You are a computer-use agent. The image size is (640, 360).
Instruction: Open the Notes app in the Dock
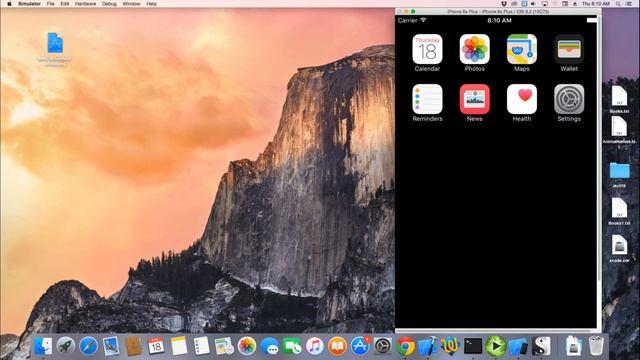(179, 346)
